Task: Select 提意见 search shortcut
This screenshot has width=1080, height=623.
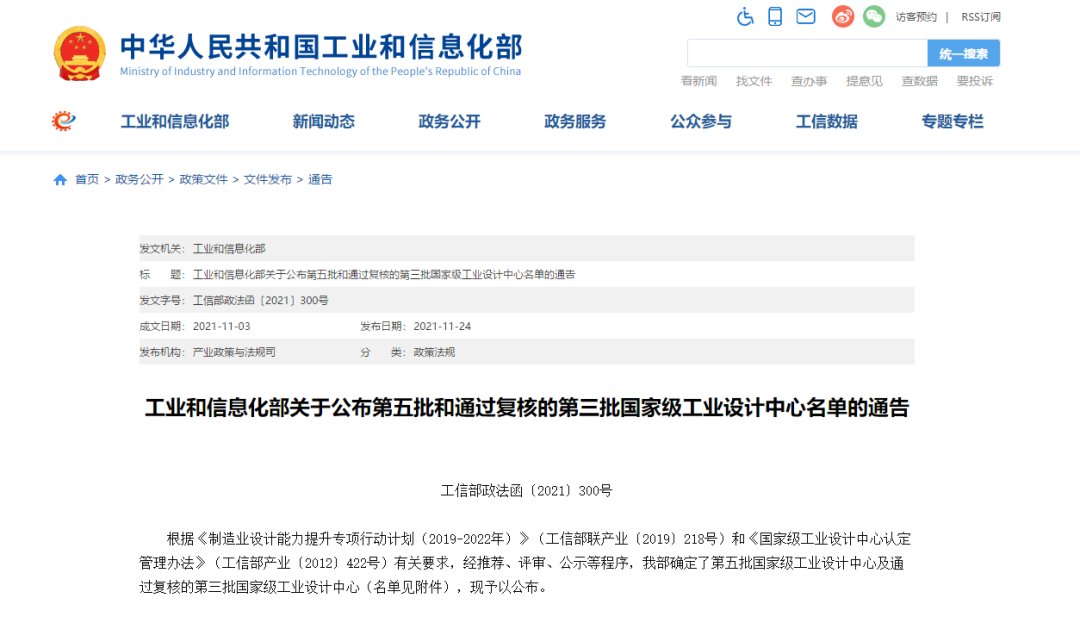Action: 864,81
